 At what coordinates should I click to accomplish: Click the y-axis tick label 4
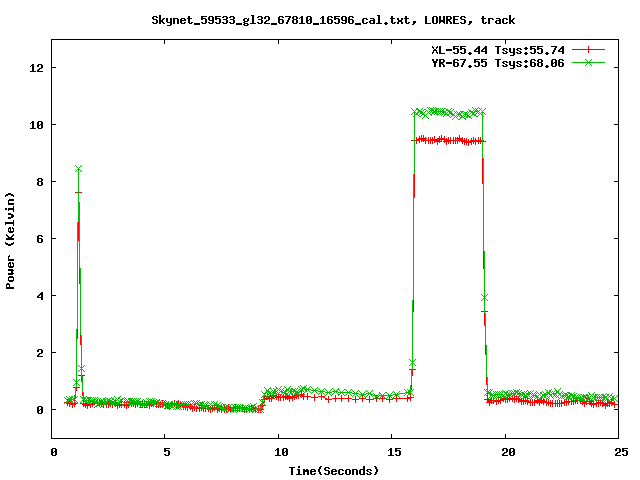pos(40,296)
